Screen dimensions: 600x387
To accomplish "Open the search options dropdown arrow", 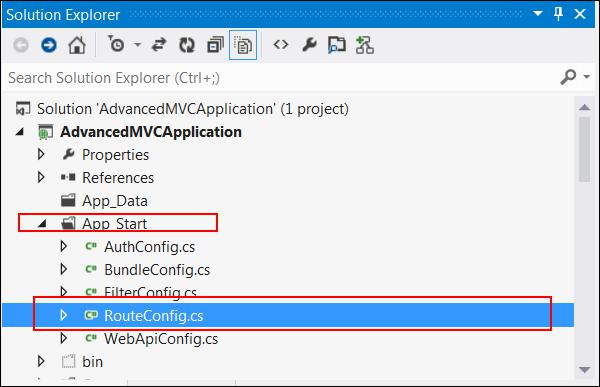I will pyautogui.click(x=587, y=77).
